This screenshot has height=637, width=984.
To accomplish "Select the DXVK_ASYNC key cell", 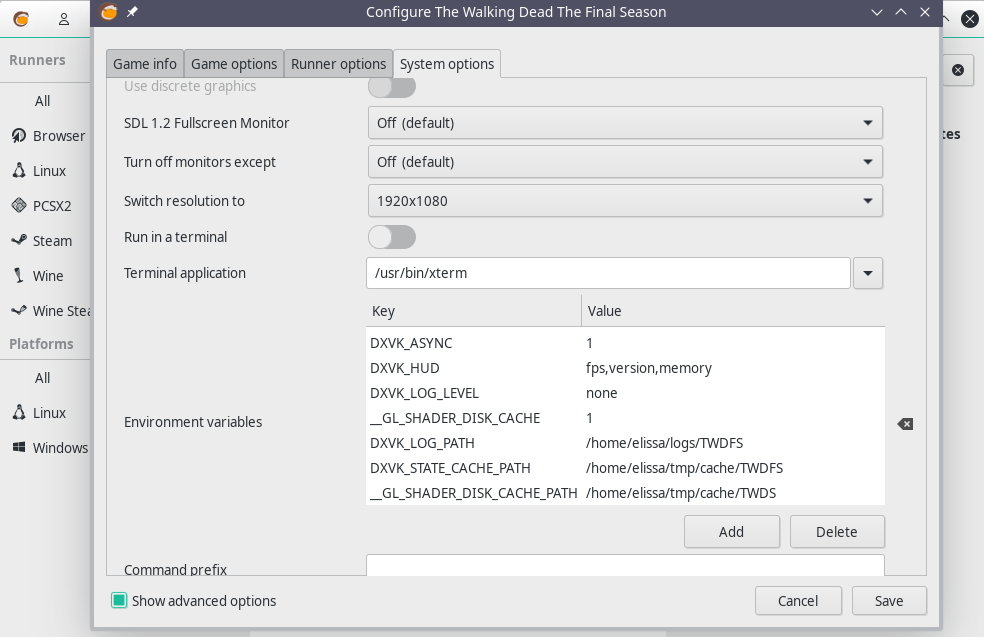I will tap(411, 343).
